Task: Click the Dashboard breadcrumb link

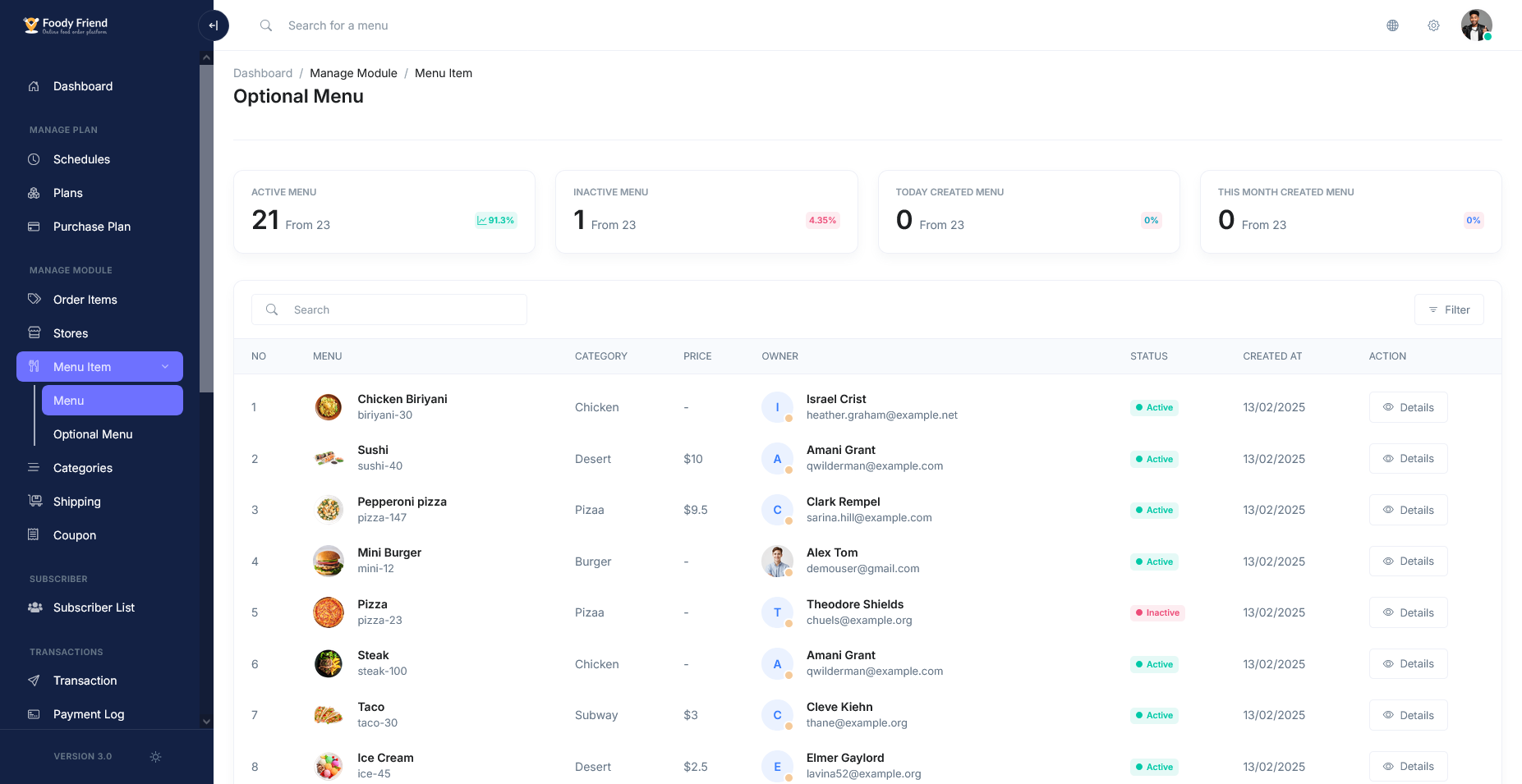Action: pos(263,73)
